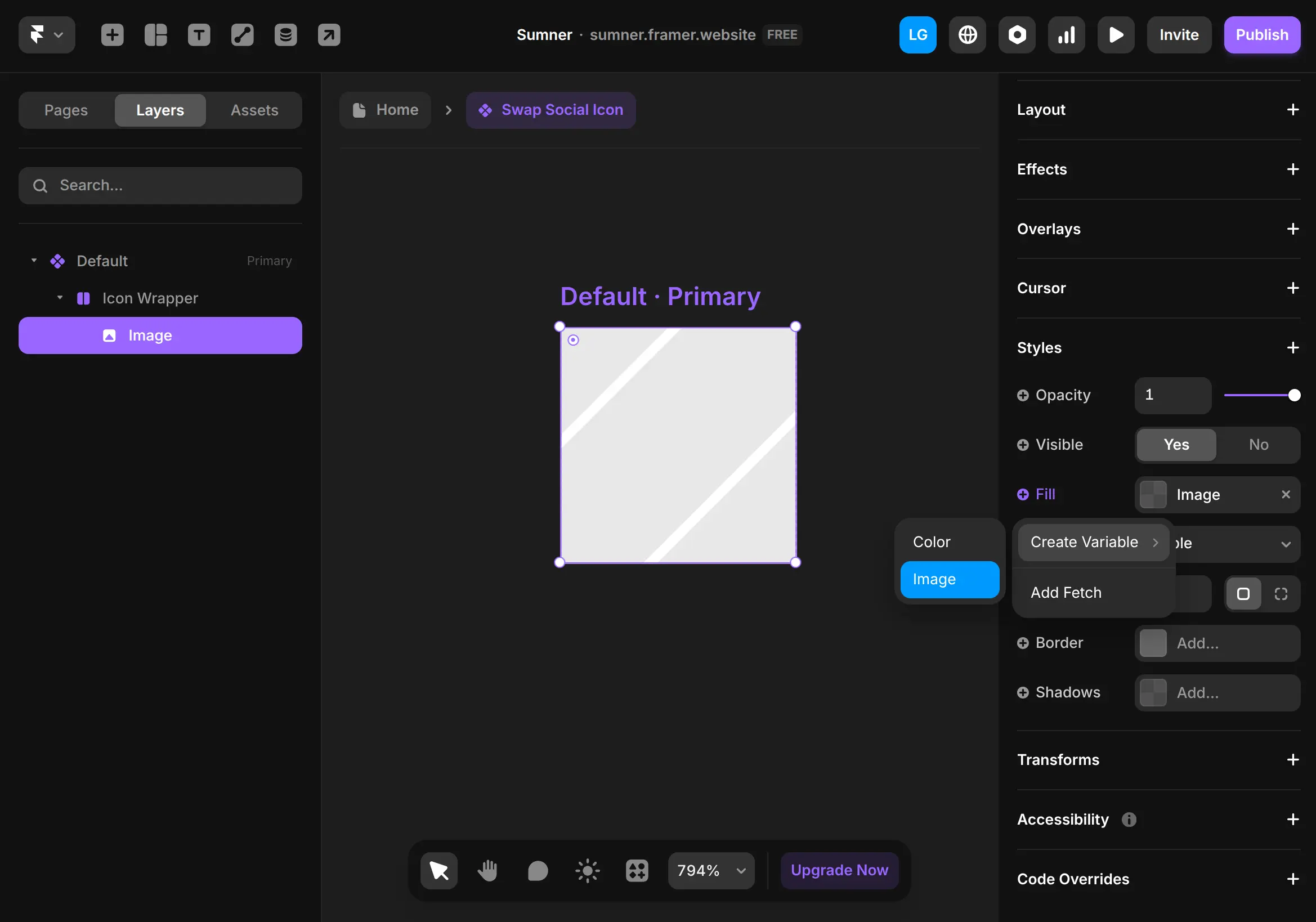Remove the Image fill with X
Image resolution: width=1316 pixels, height=922 pixels.
[1286, 495]
